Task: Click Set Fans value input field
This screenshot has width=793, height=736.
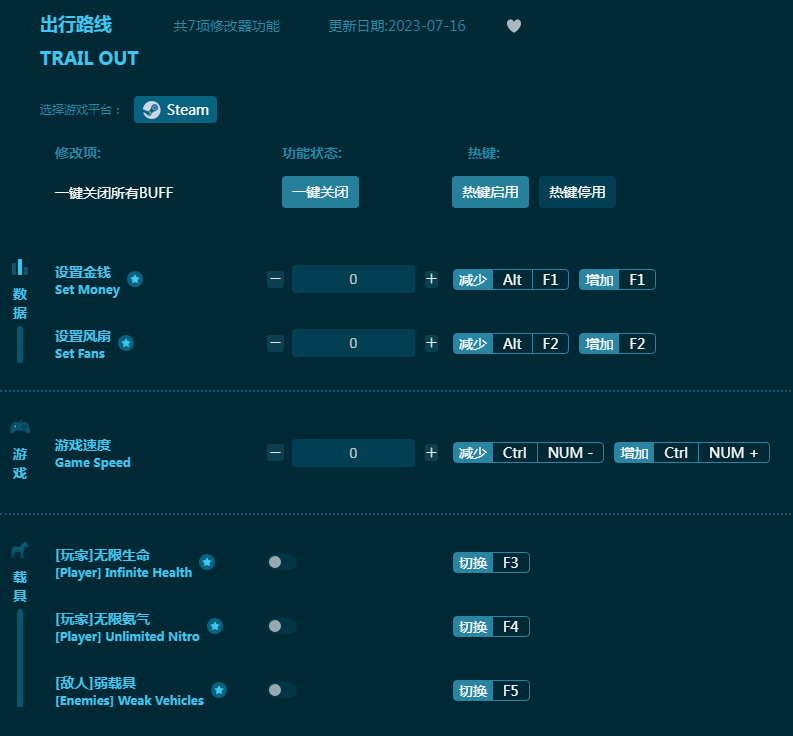Action: tap(353, 343)
